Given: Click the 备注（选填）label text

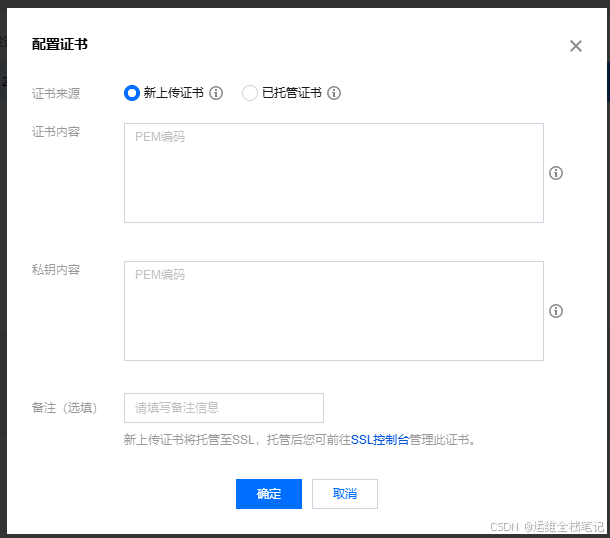Looking at the screenshot, I should click(x=65, y=408).
